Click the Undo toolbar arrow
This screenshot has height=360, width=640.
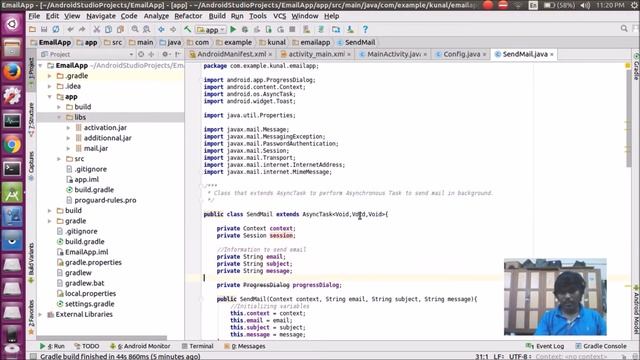tap(71, 29)
